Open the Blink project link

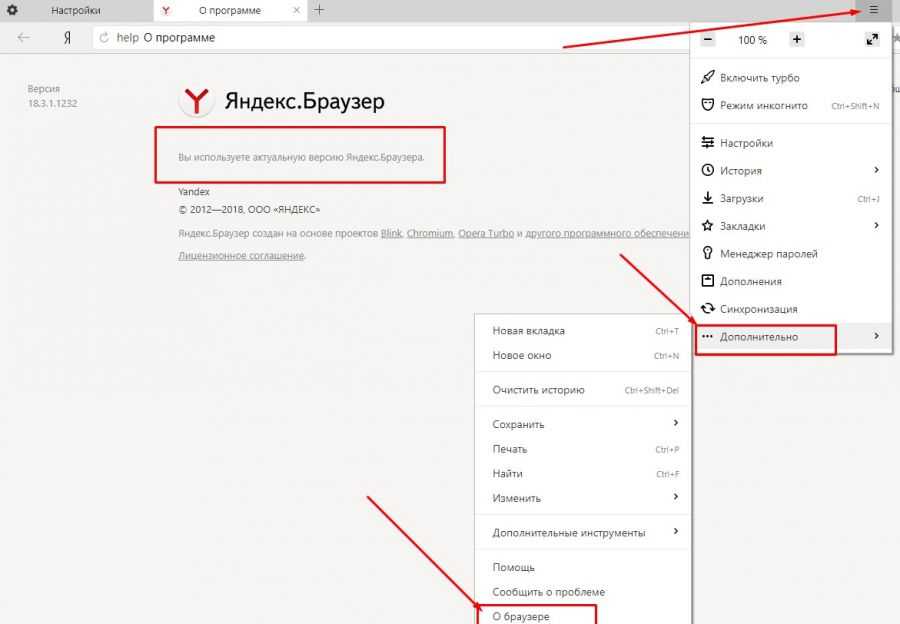click(x=391, y=234)
